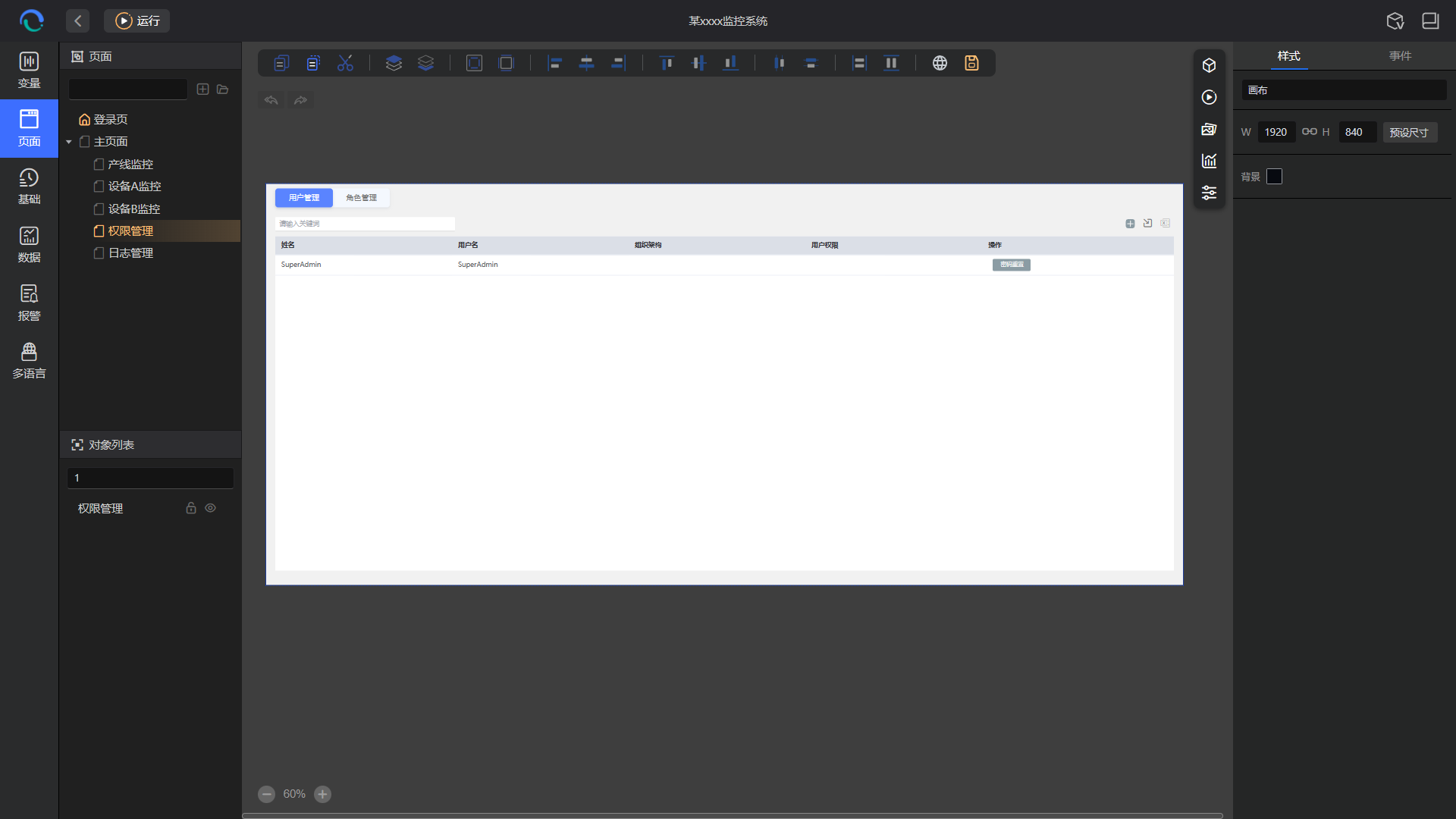Screen dimensions: 1456x819
Task: Click the paste icon in toolbar
Action: 313,63
